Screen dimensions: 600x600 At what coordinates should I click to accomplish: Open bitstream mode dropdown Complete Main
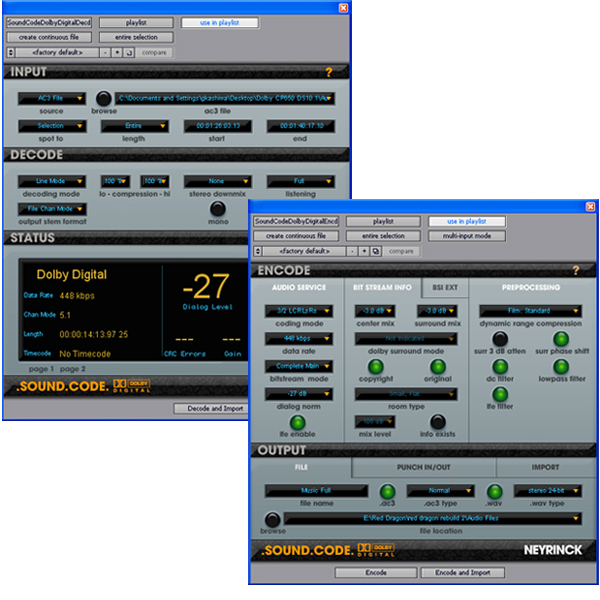[x=299, y=366]
